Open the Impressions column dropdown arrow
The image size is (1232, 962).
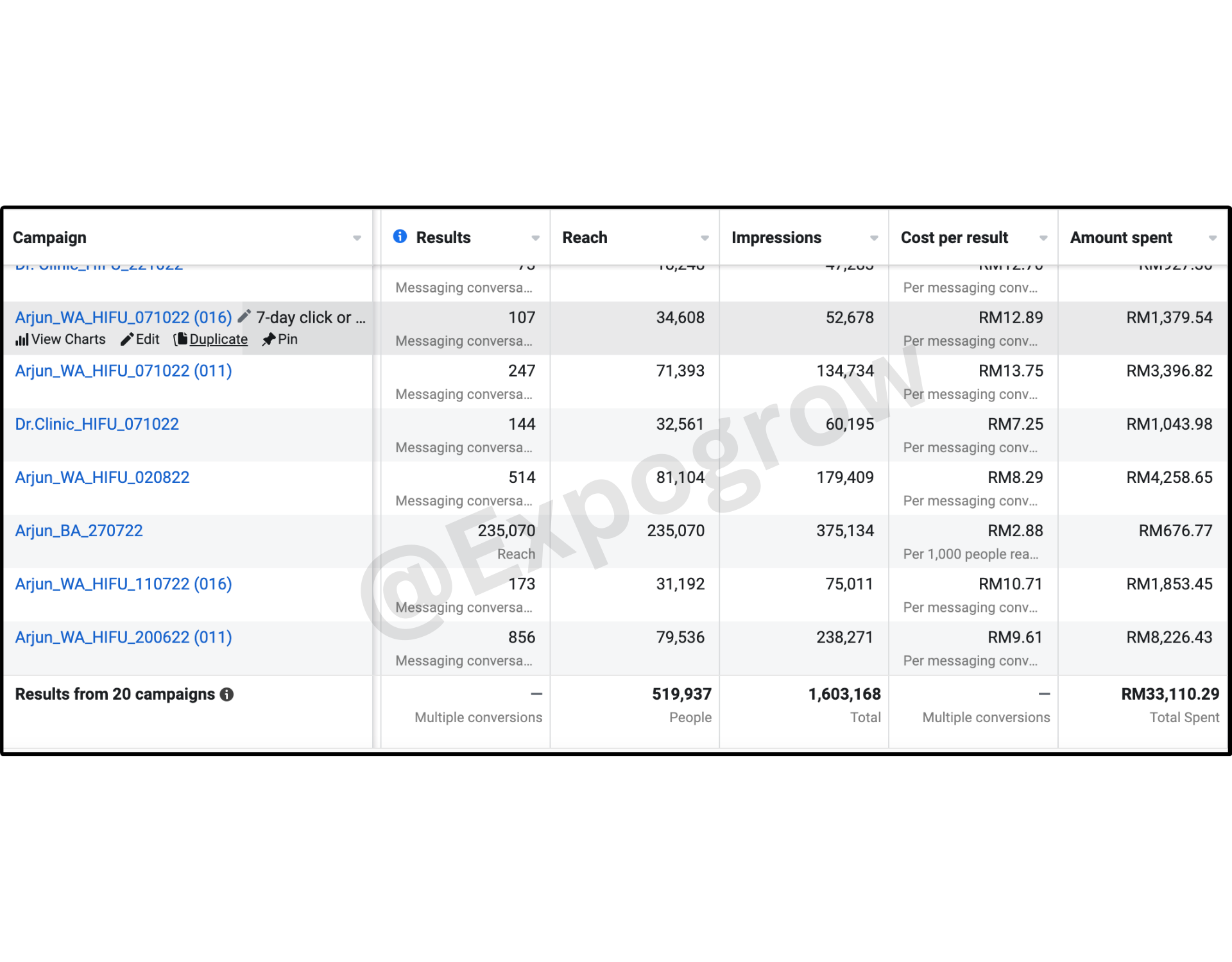pyautogui.click(x=874, y=238)
